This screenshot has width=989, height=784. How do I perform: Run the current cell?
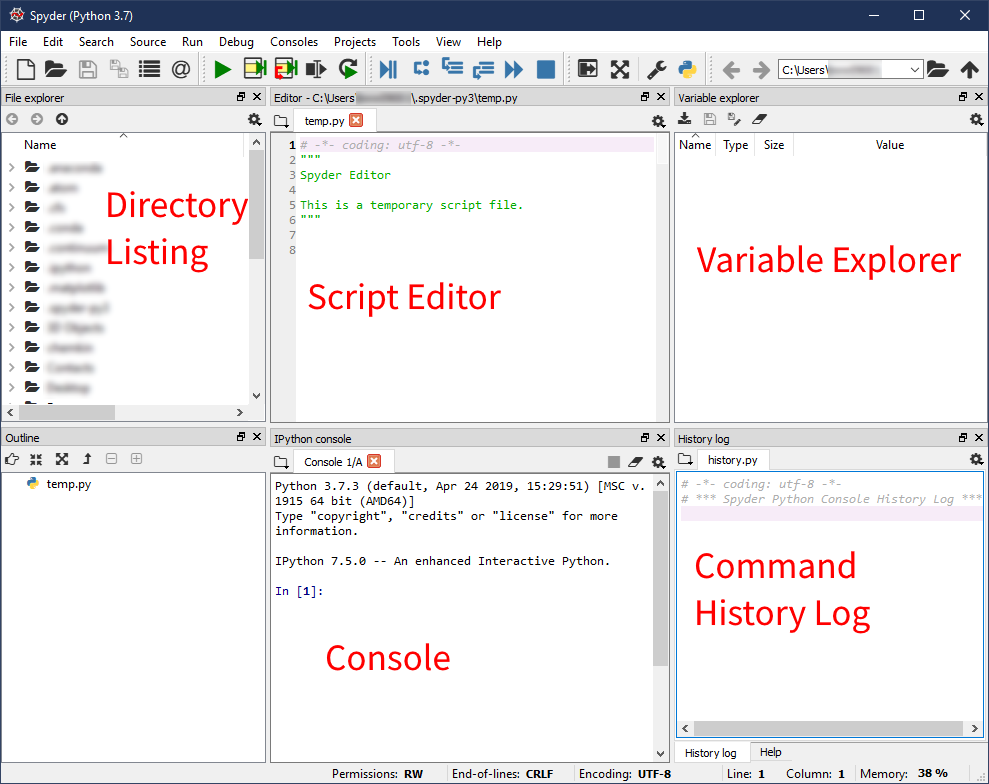tap(255, 69)
